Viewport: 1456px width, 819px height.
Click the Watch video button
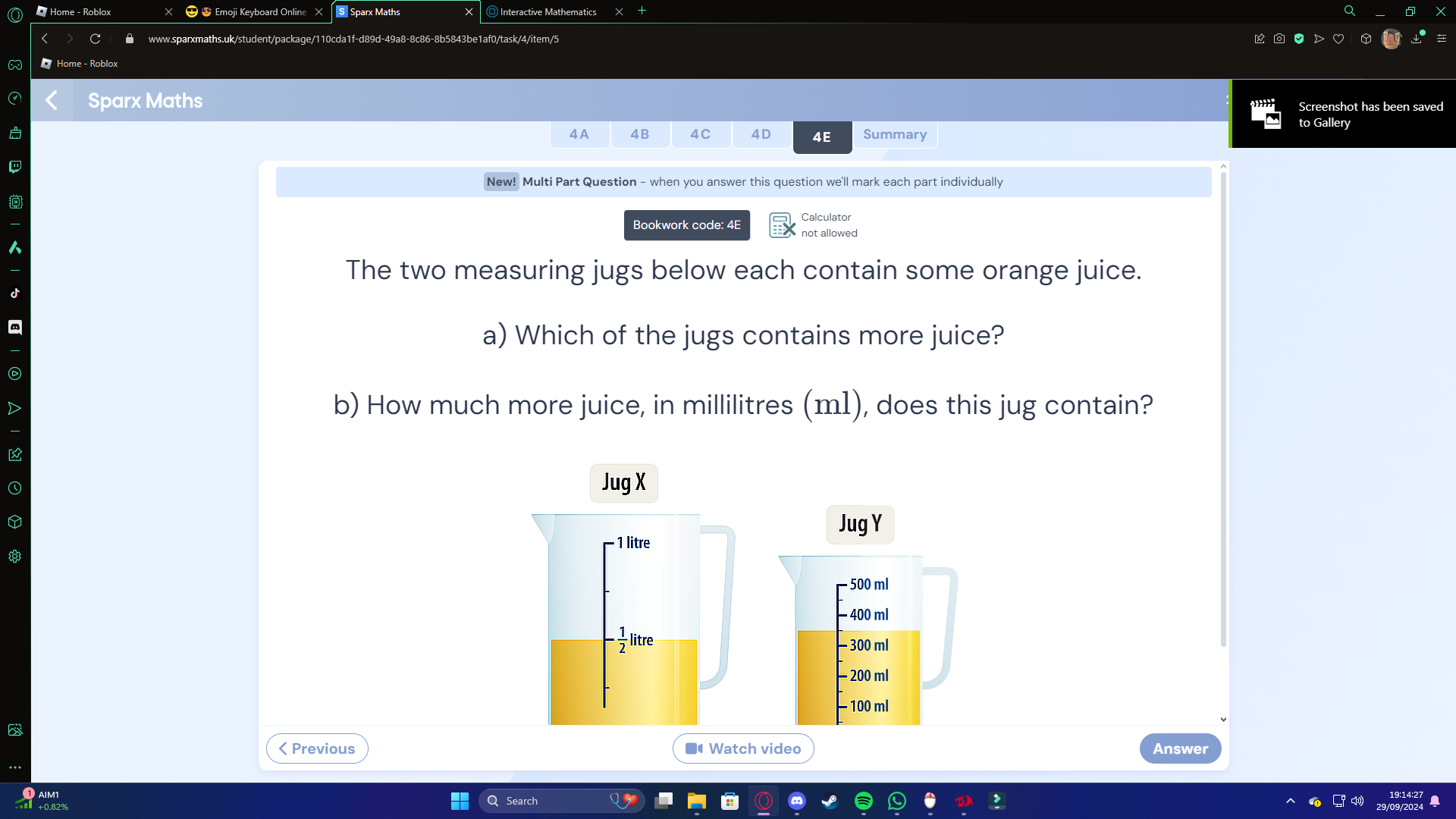coord(743,748)
